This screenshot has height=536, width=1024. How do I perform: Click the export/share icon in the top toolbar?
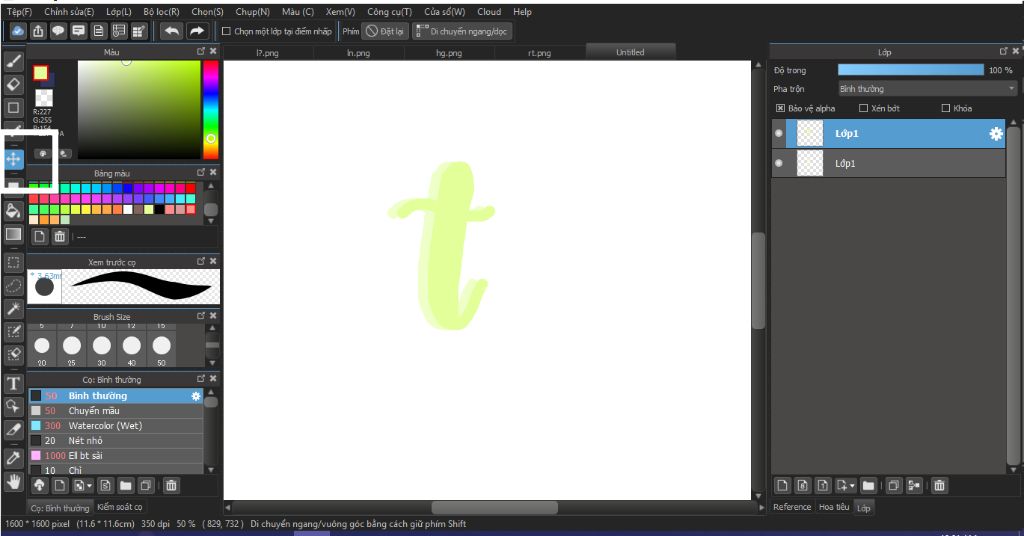(39, 31)
